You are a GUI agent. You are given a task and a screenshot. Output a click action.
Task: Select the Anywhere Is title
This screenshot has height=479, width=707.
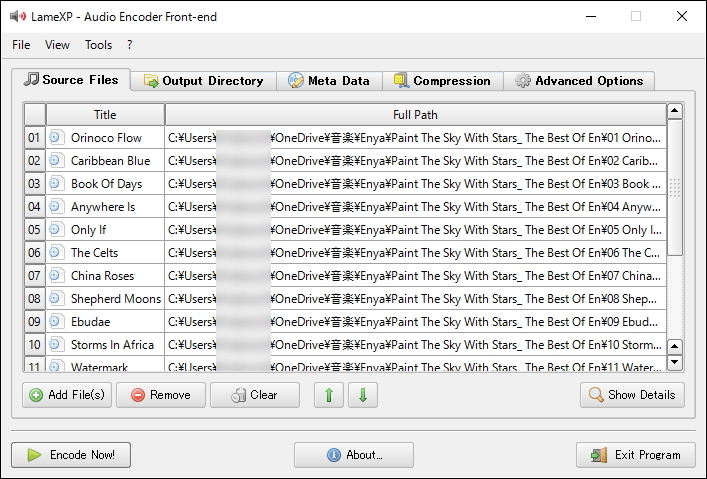[103, 207]
